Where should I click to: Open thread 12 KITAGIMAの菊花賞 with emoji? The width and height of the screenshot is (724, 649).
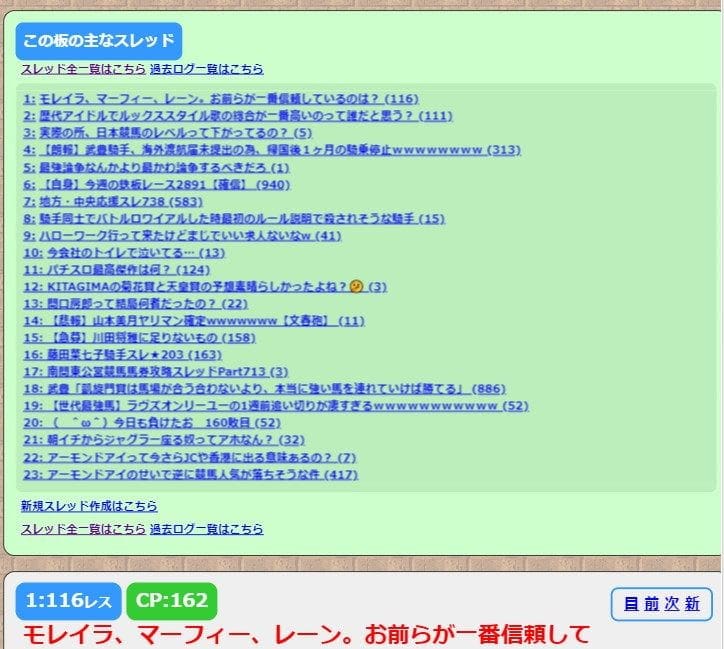(x=204, y=287)
